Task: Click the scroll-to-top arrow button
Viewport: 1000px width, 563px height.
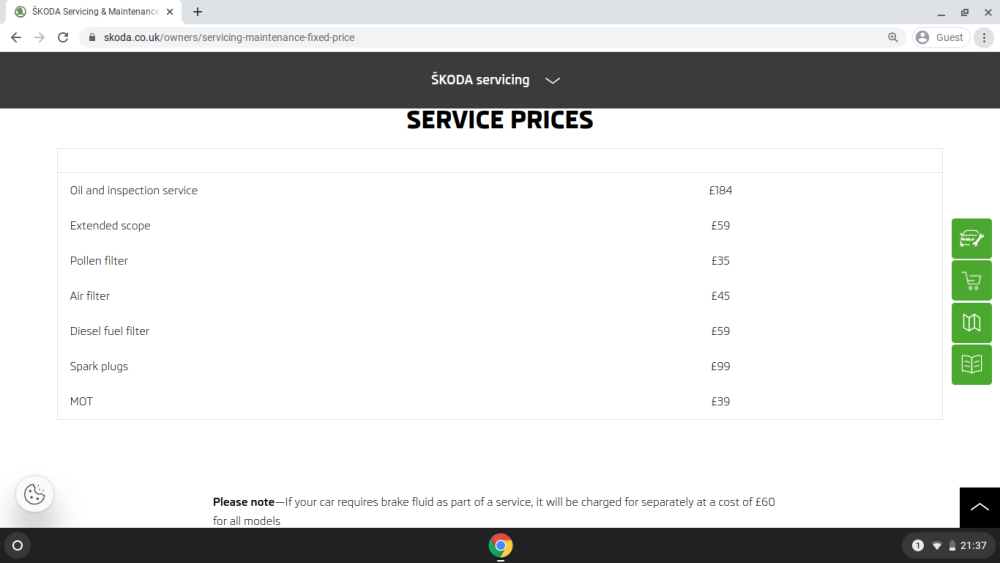Action: click(980, 508)
